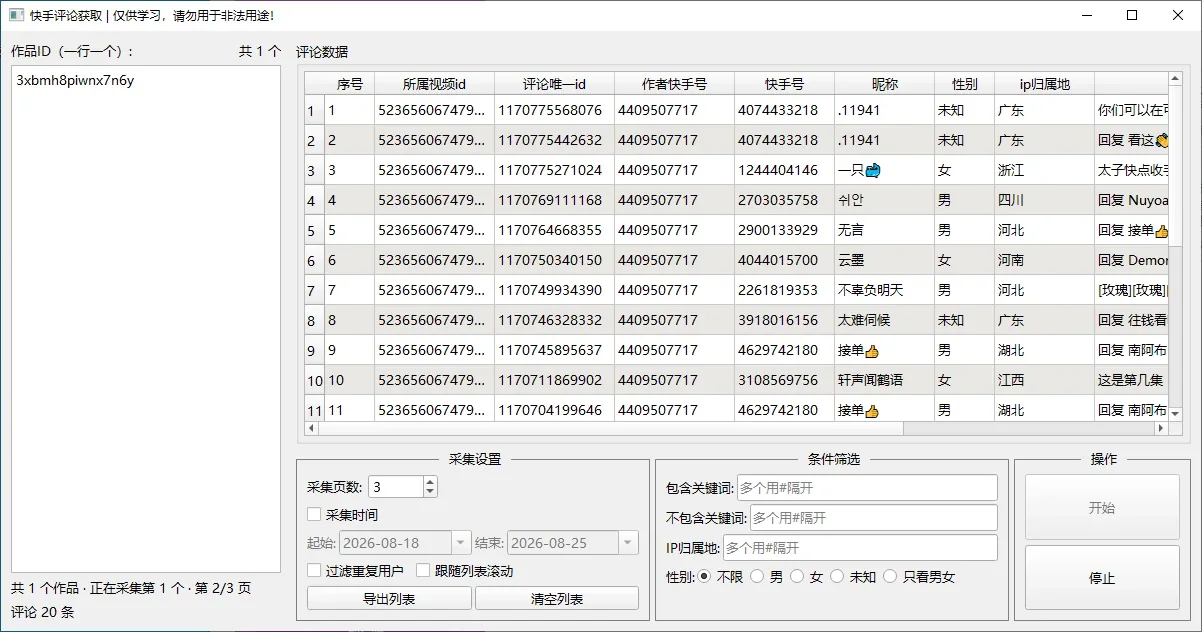Click the comment cell 这是第几集
The image size is (1202, 632).
[1131, 380]
